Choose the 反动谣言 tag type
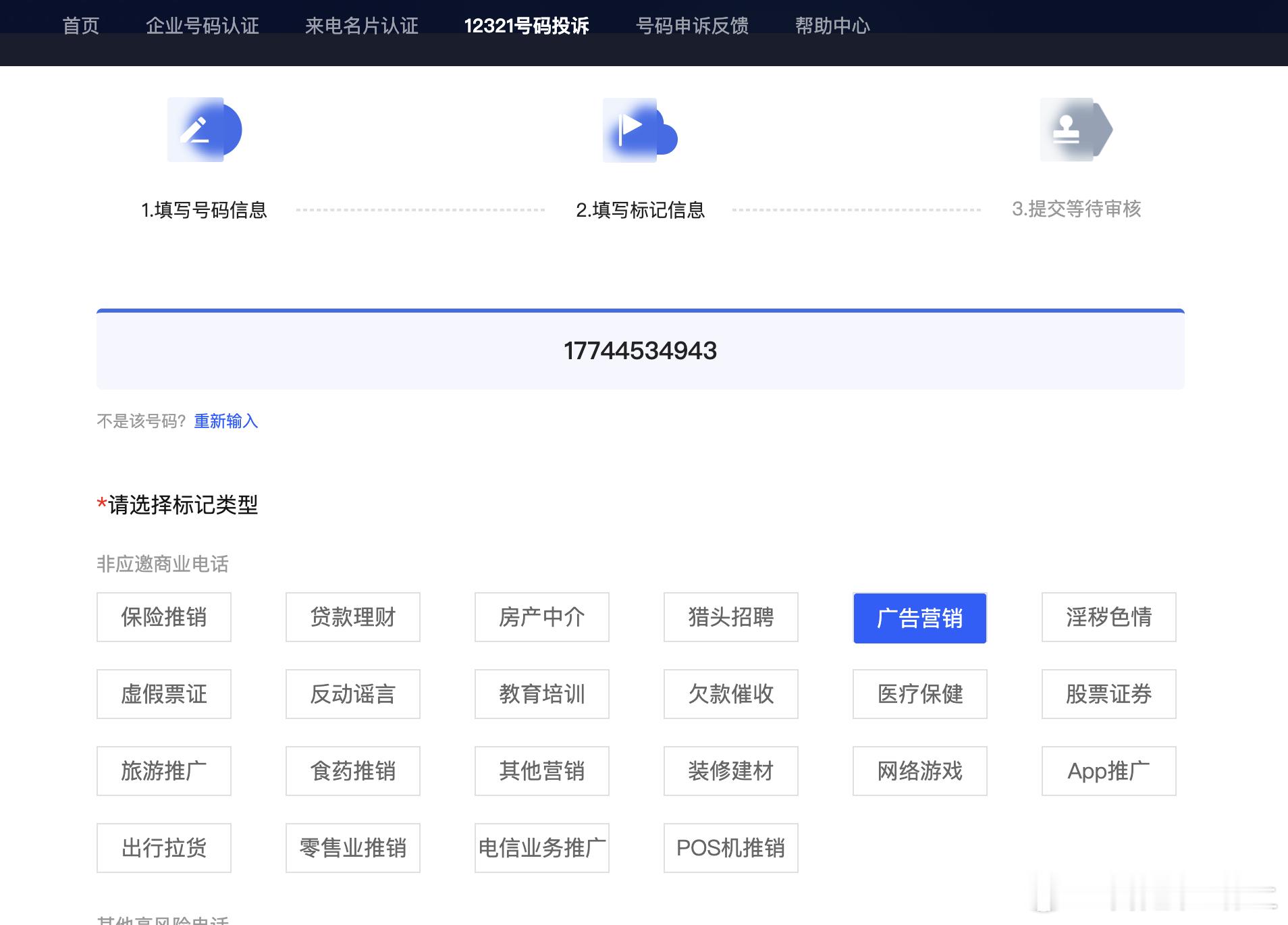 click(353, 694)
